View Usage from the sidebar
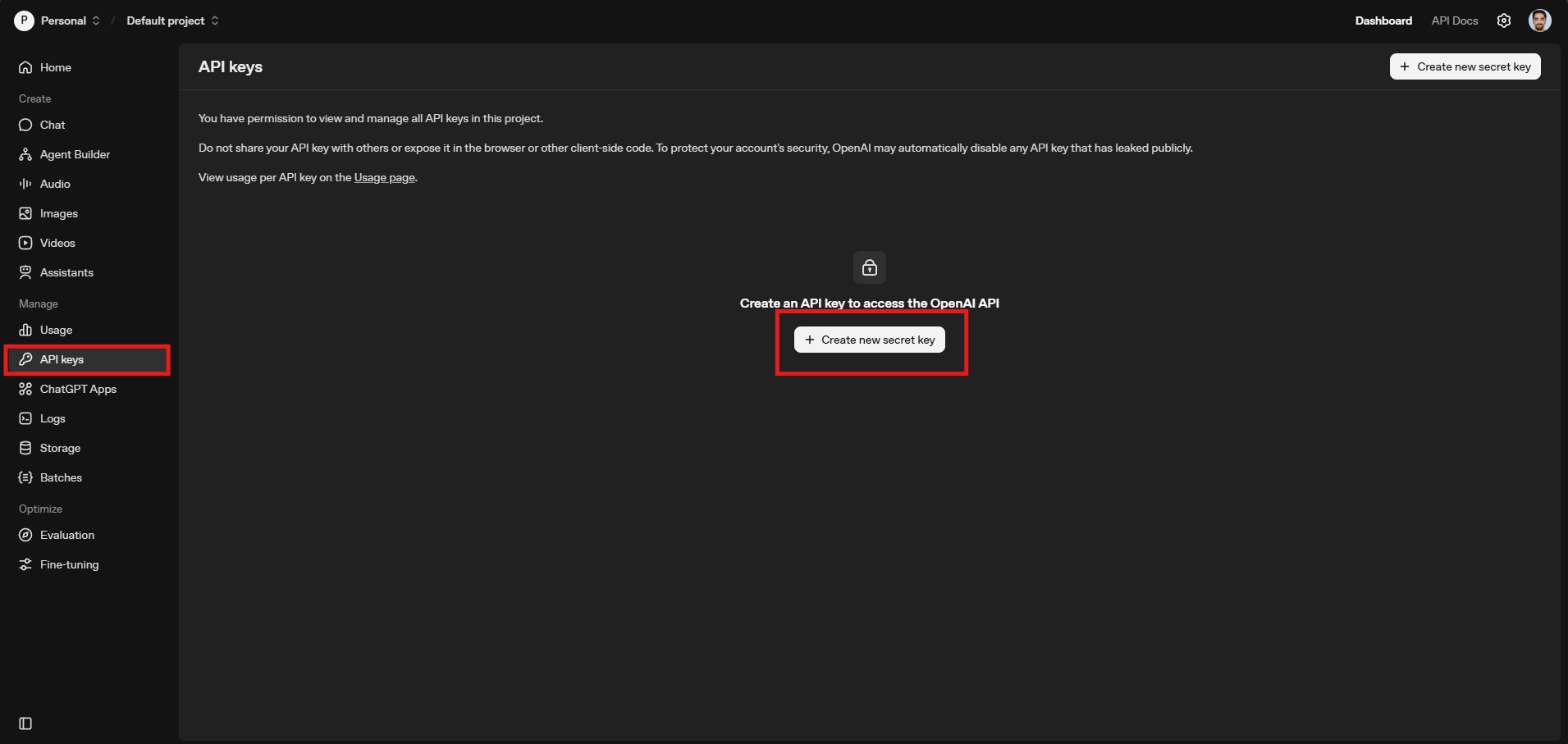Screen dimensions: 1568x744 [x=88, y=330]
